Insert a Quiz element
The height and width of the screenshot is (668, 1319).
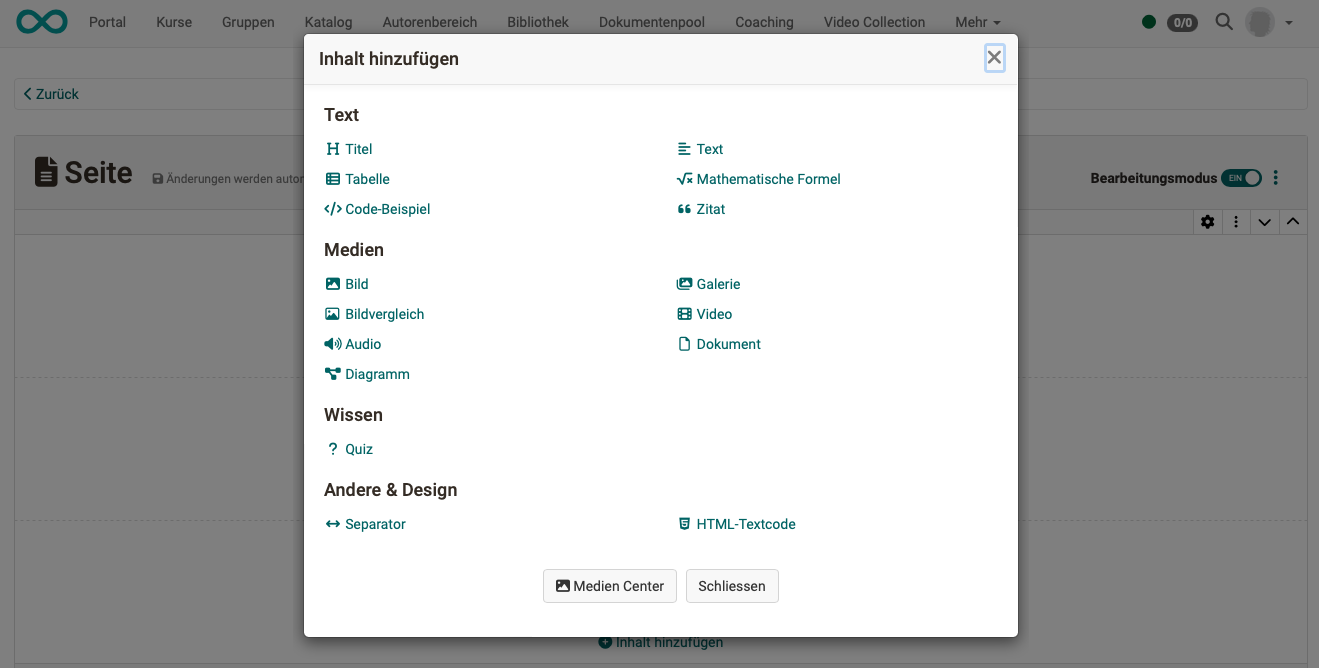pyautogui.click(x=358, y=449)
